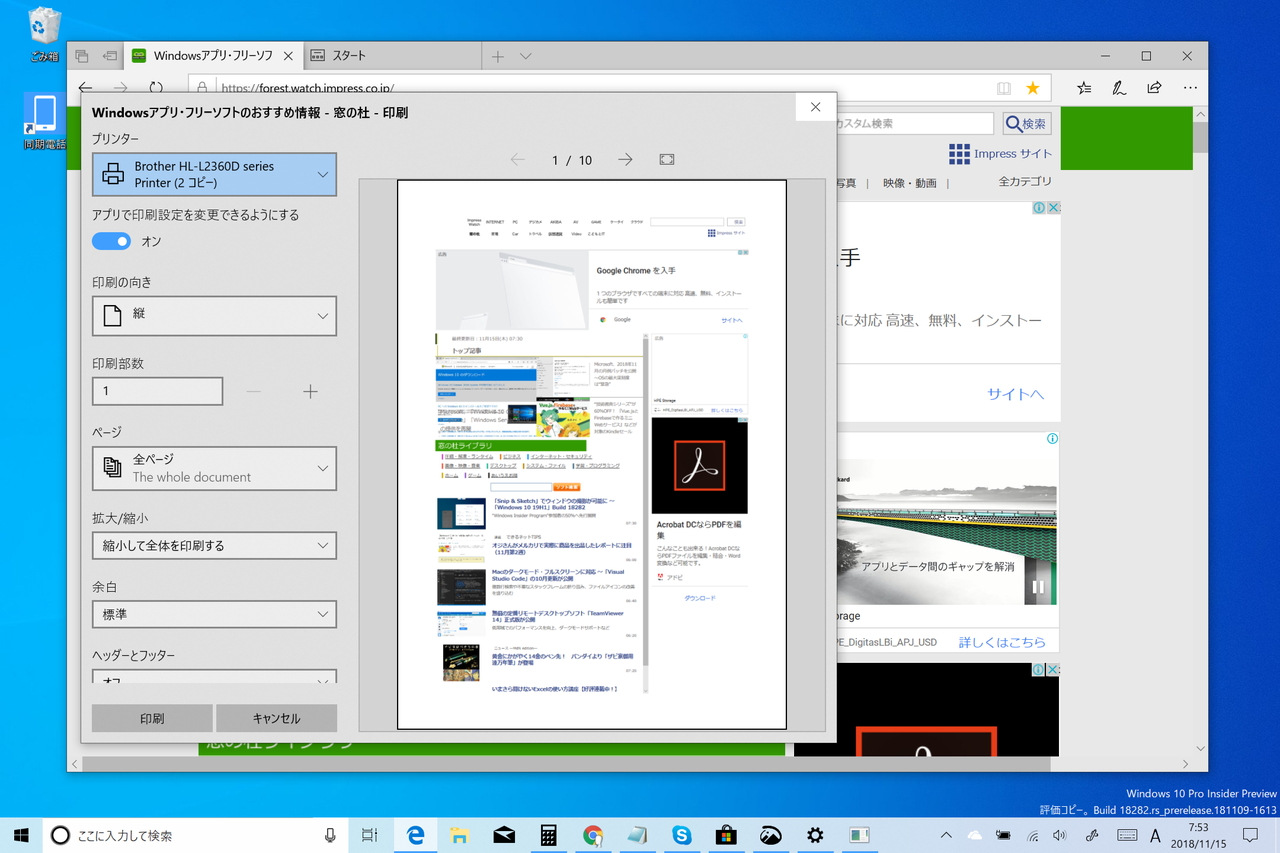Open the Brother HL-L2360D printer dropdown
Image resolution: width=1280 pixels, height=853 pixels.
(x=214, y=174)
